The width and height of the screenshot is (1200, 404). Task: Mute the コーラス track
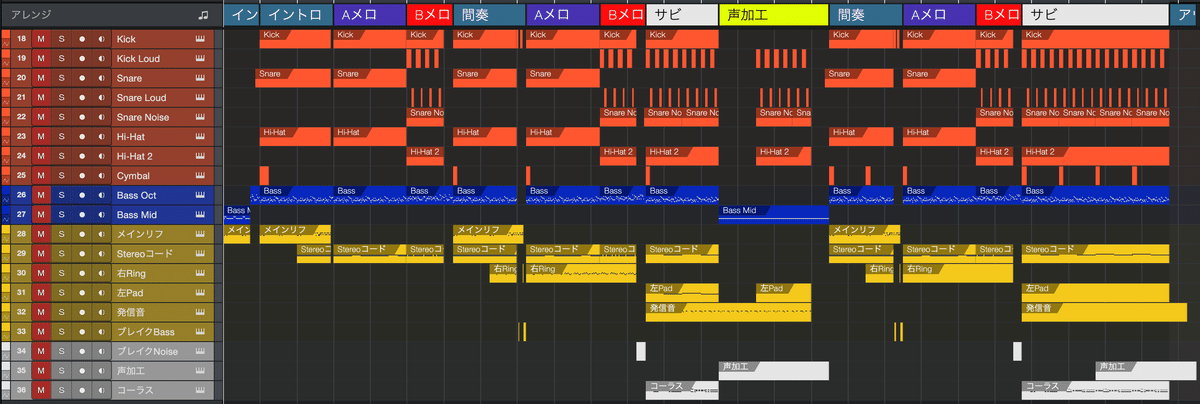click(x=42, y=390)
